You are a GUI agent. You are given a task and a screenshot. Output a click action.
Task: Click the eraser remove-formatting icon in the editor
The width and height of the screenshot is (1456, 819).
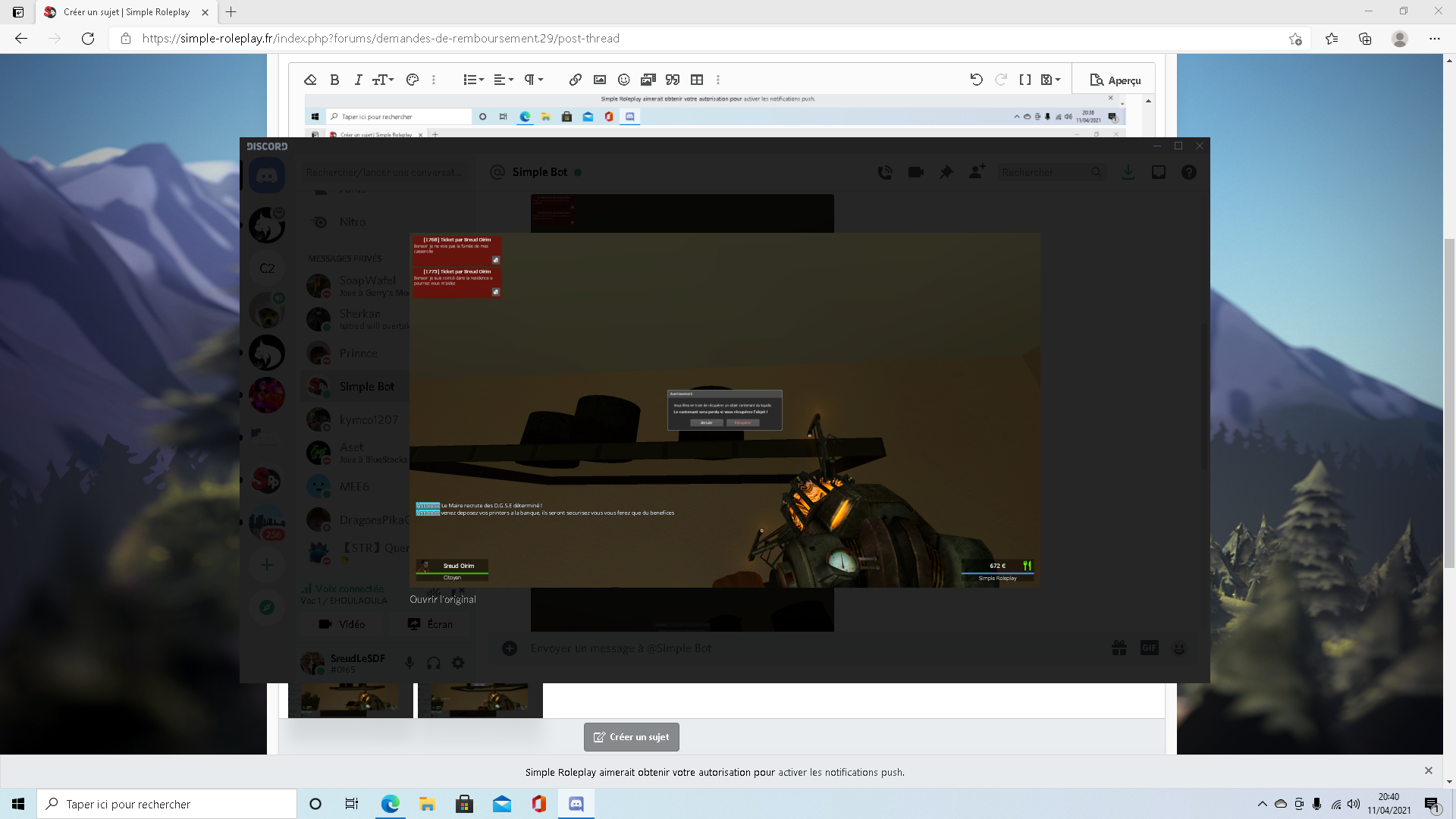pyautogui.click(x=310, y=80)
